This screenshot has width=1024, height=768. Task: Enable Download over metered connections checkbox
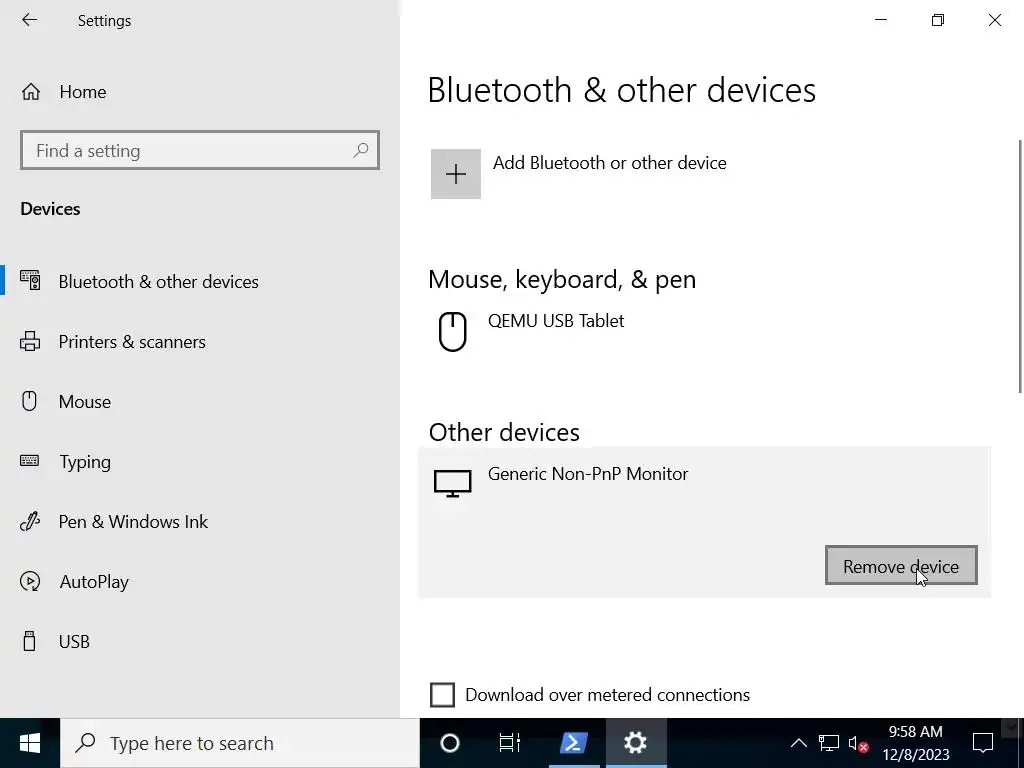(442, 695)
